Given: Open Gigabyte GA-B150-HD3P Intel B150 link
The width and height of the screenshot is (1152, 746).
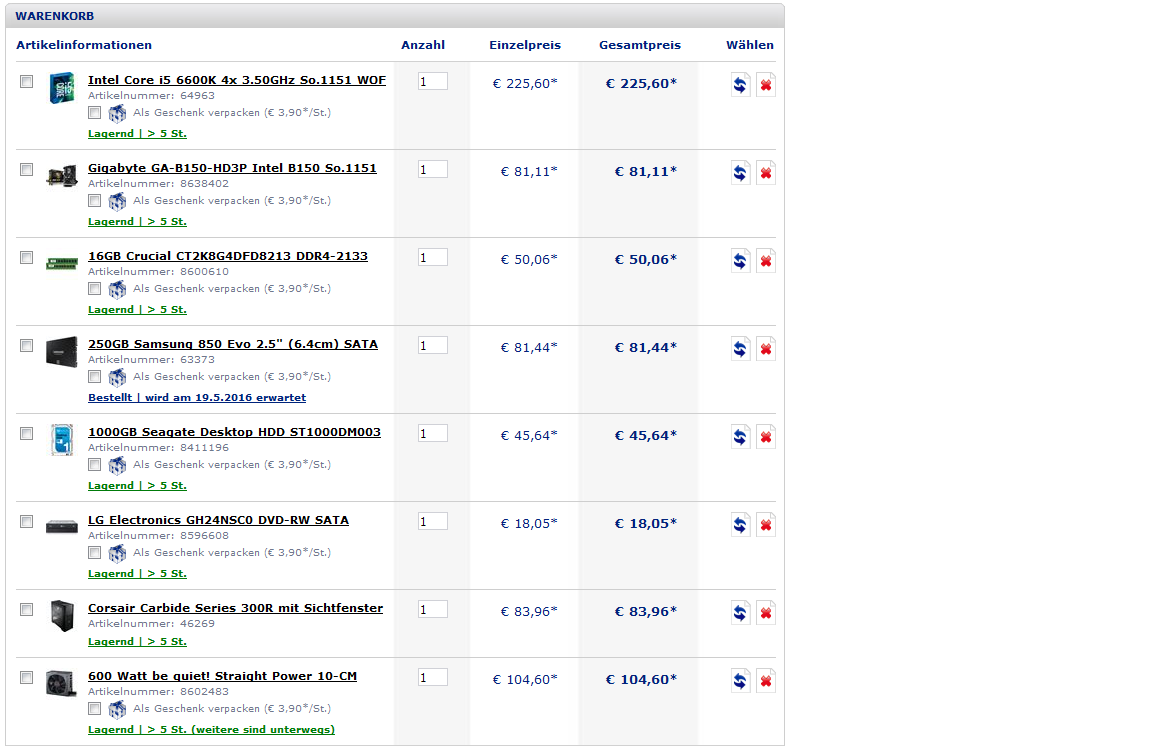Looking at the screenshot, I should point(232,168).
